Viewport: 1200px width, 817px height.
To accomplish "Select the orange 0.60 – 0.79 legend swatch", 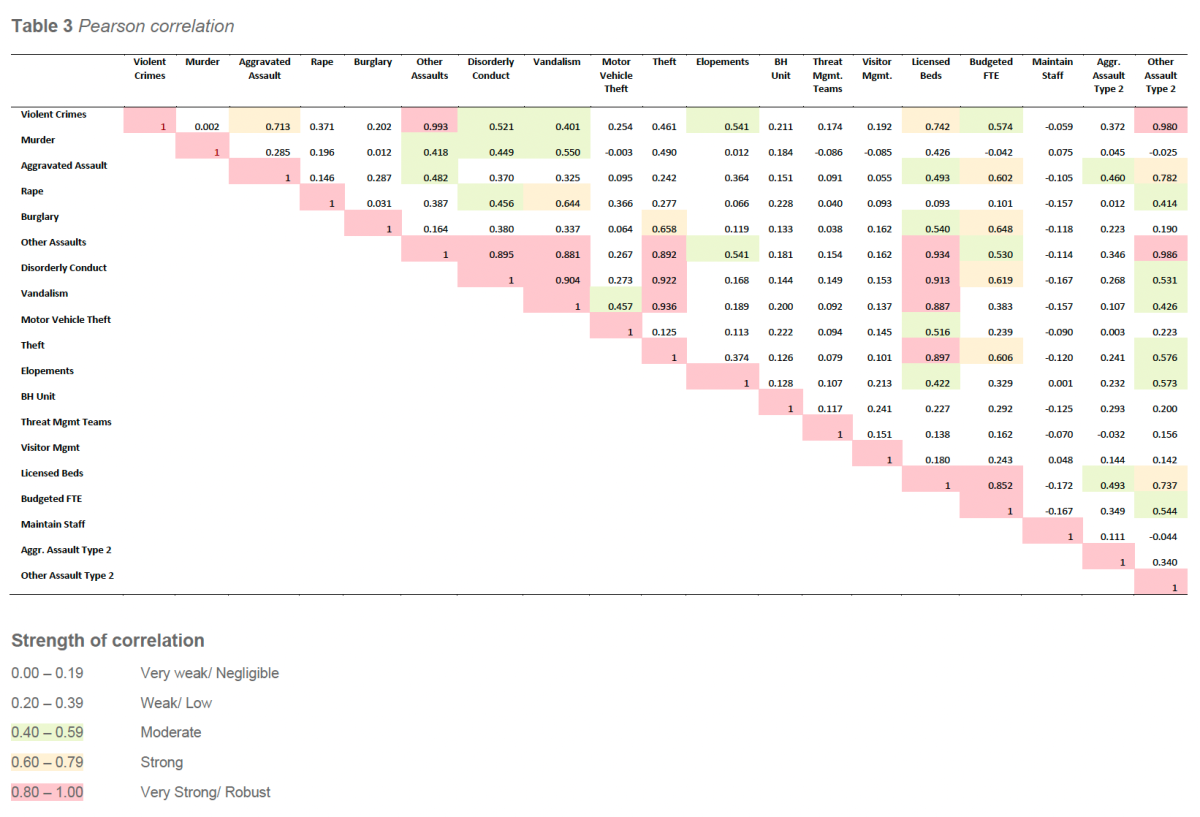I will (x=46, y=762).
